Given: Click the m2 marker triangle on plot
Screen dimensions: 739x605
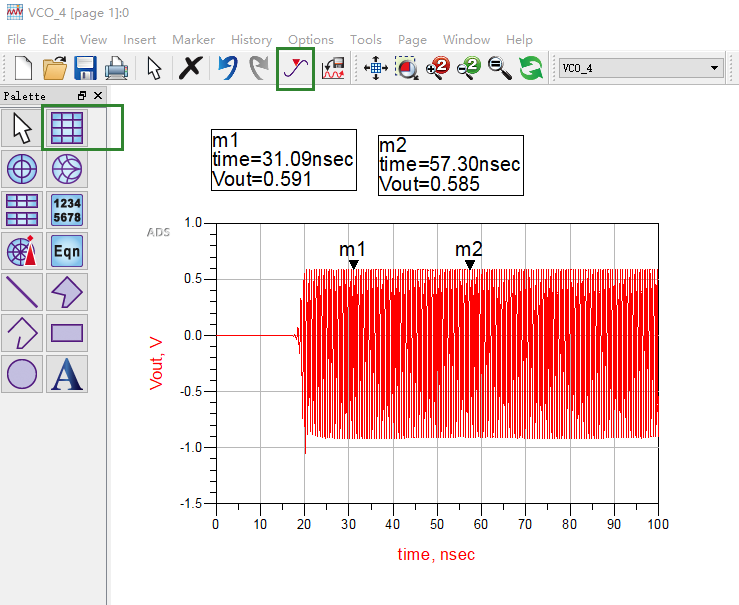Looking at the screenshot, I should coord(469,265).
